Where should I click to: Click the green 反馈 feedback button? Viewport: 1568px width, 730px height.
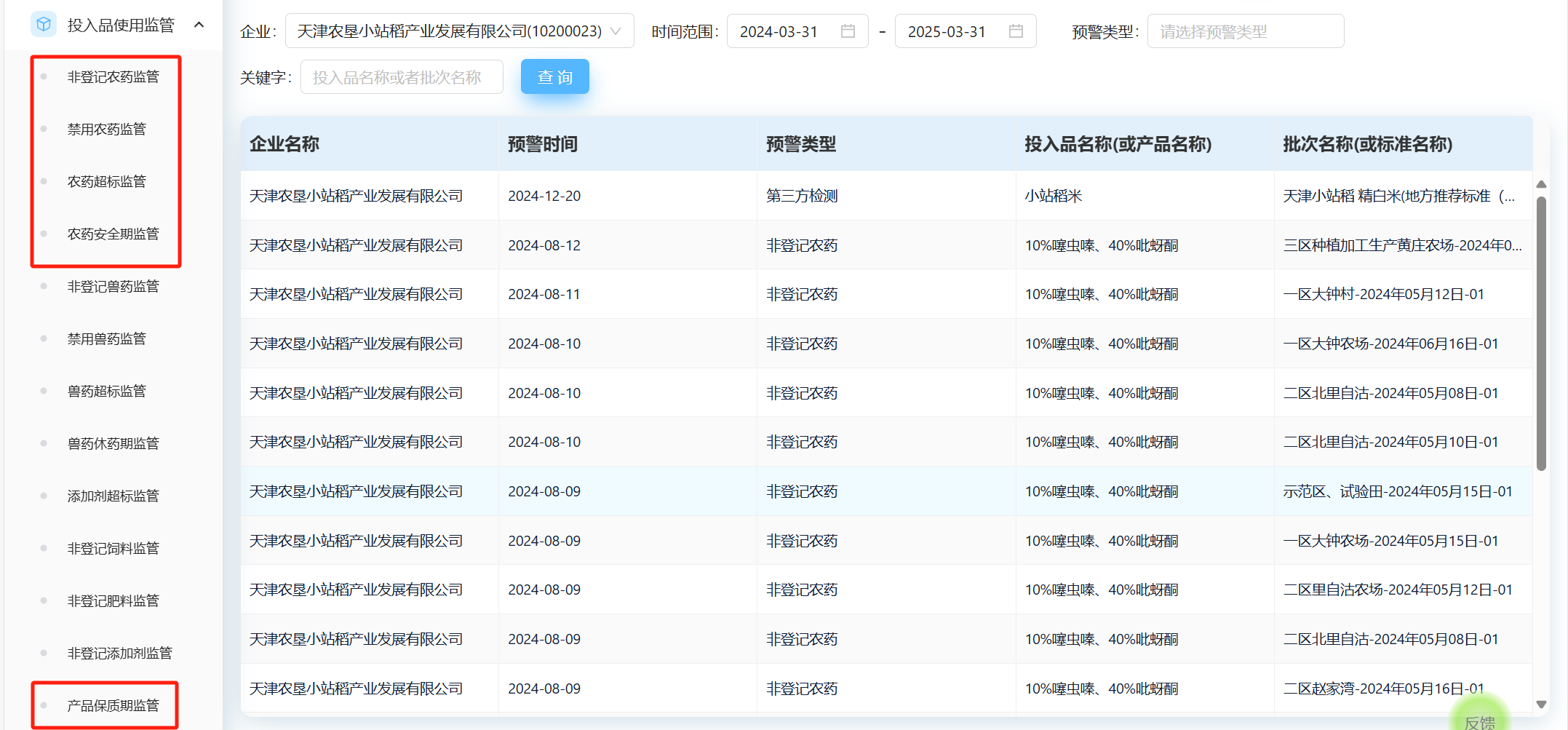pyautogui.click(x=1479, y=719)
